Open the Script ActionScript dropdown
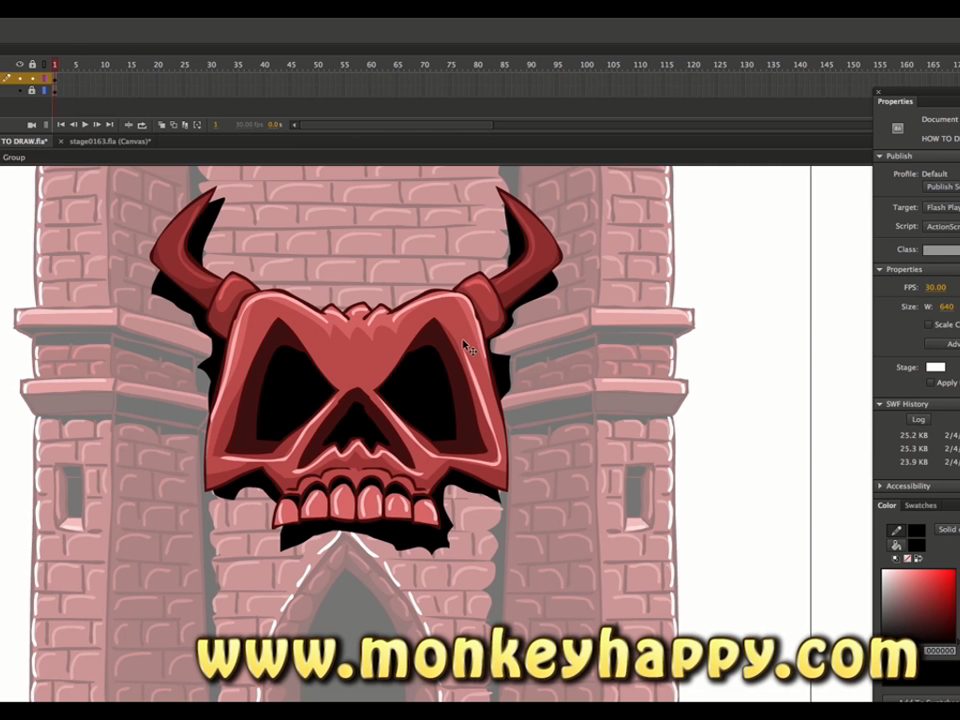The height and width of the screenshot is (720, 960). [x=942, y=227]
